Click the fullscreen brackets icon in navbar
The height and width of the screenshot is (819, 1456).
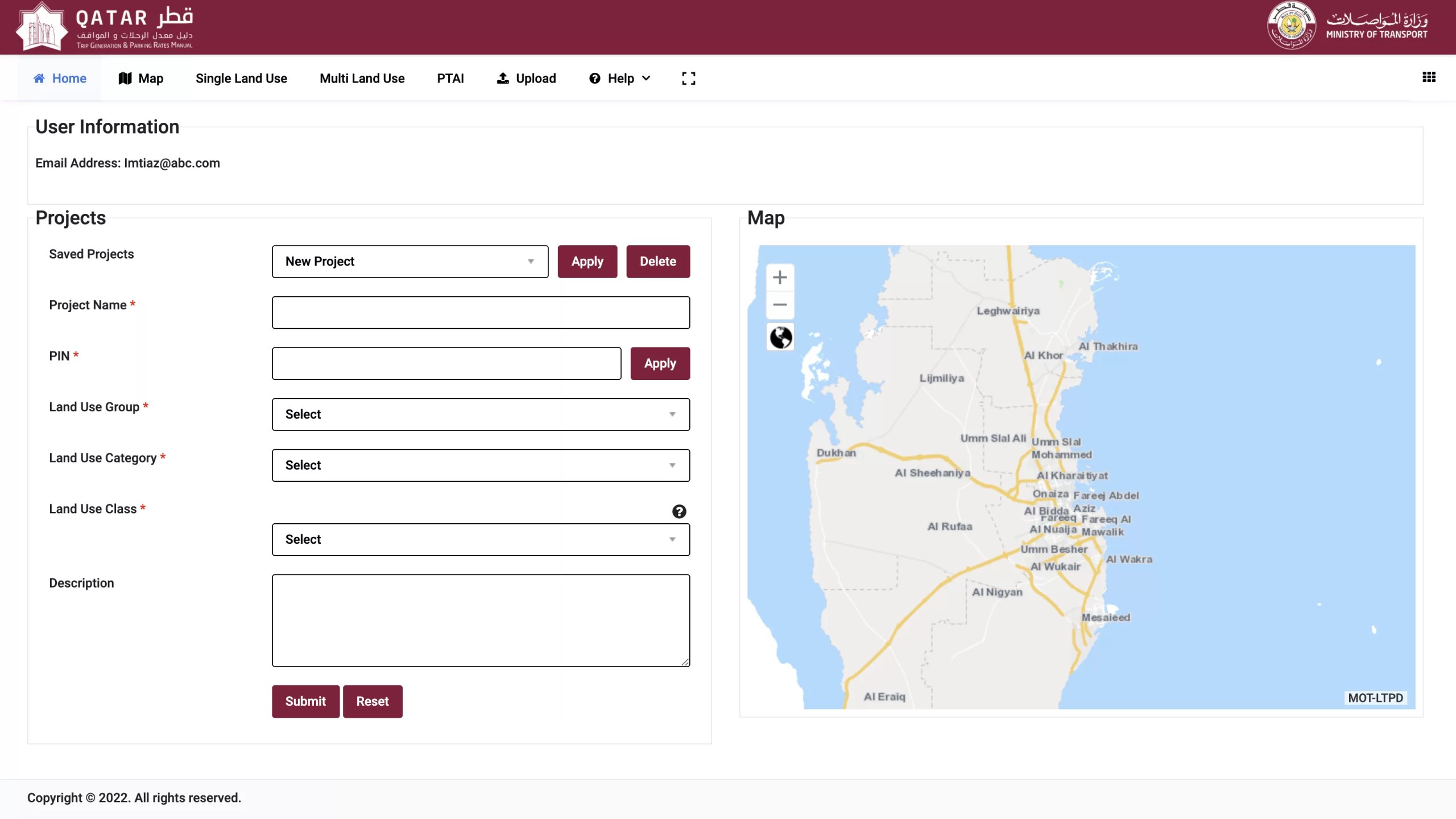(x=688, y=78)
